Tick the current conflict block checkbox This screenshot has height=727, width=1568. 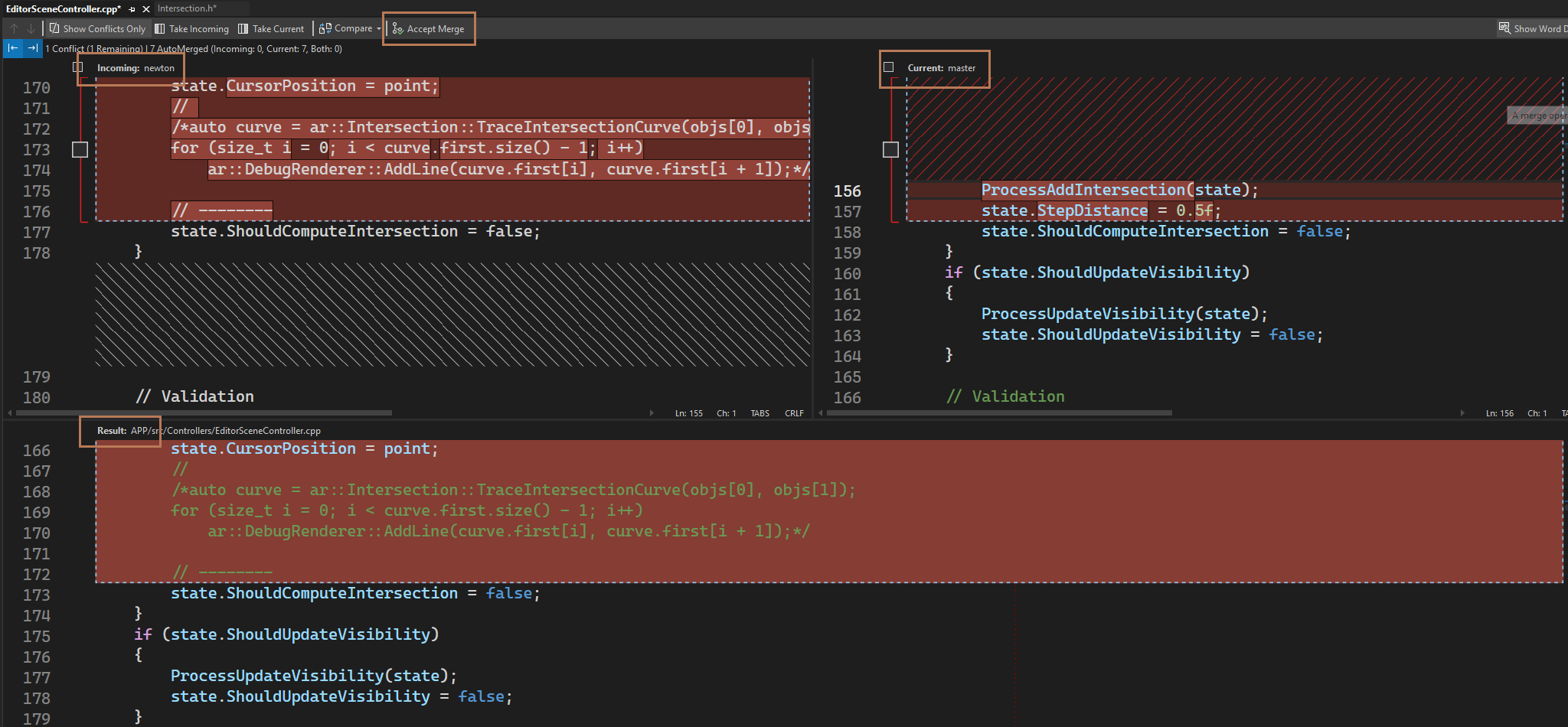(890, 149)
